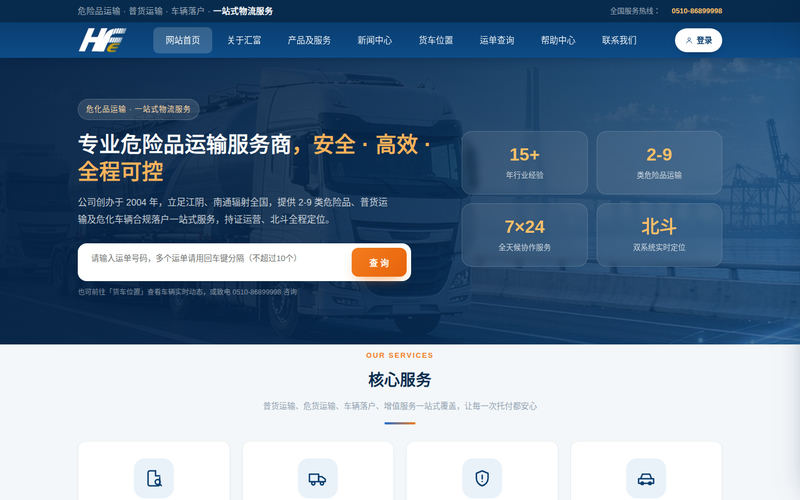The image size is (800, 500).
Task: Click the 15+ 年行业经验 stat card
Action: [524, 163]
